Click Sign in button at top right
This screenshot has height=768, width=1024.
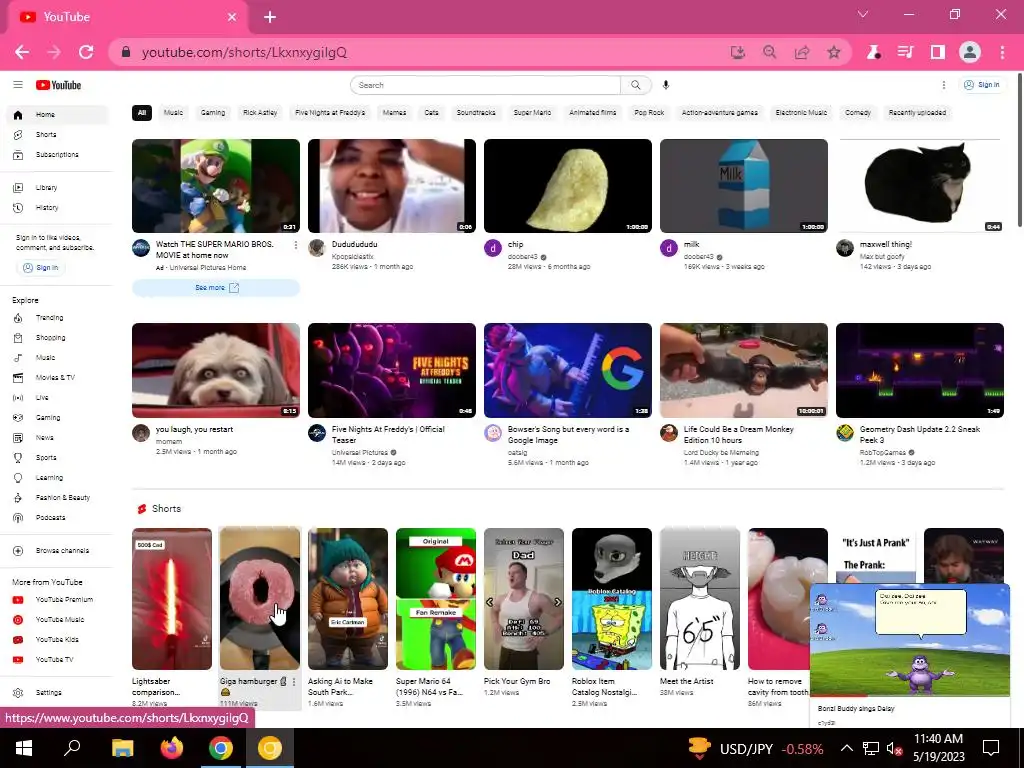982,85
